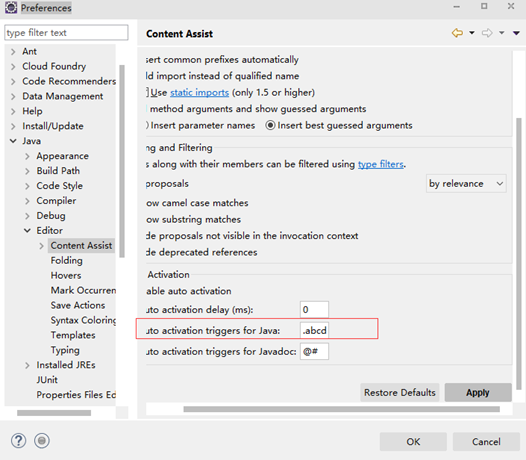Open the Hovers preferences page
Screen dimensions: 526x460
coord(66,275)
